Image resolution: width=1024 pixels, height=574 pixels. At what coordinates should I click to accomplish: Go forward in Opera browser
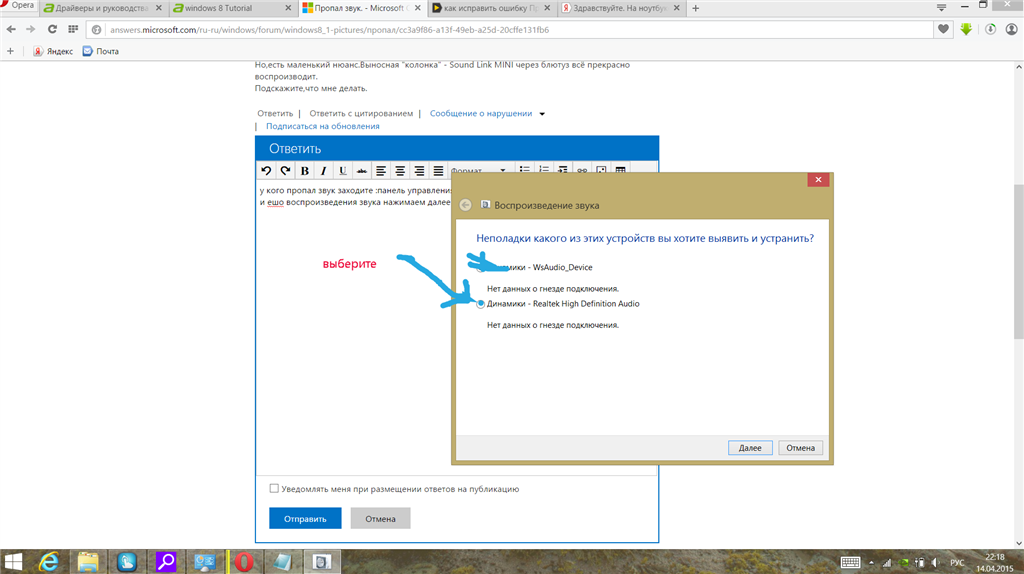click(31, 29)
